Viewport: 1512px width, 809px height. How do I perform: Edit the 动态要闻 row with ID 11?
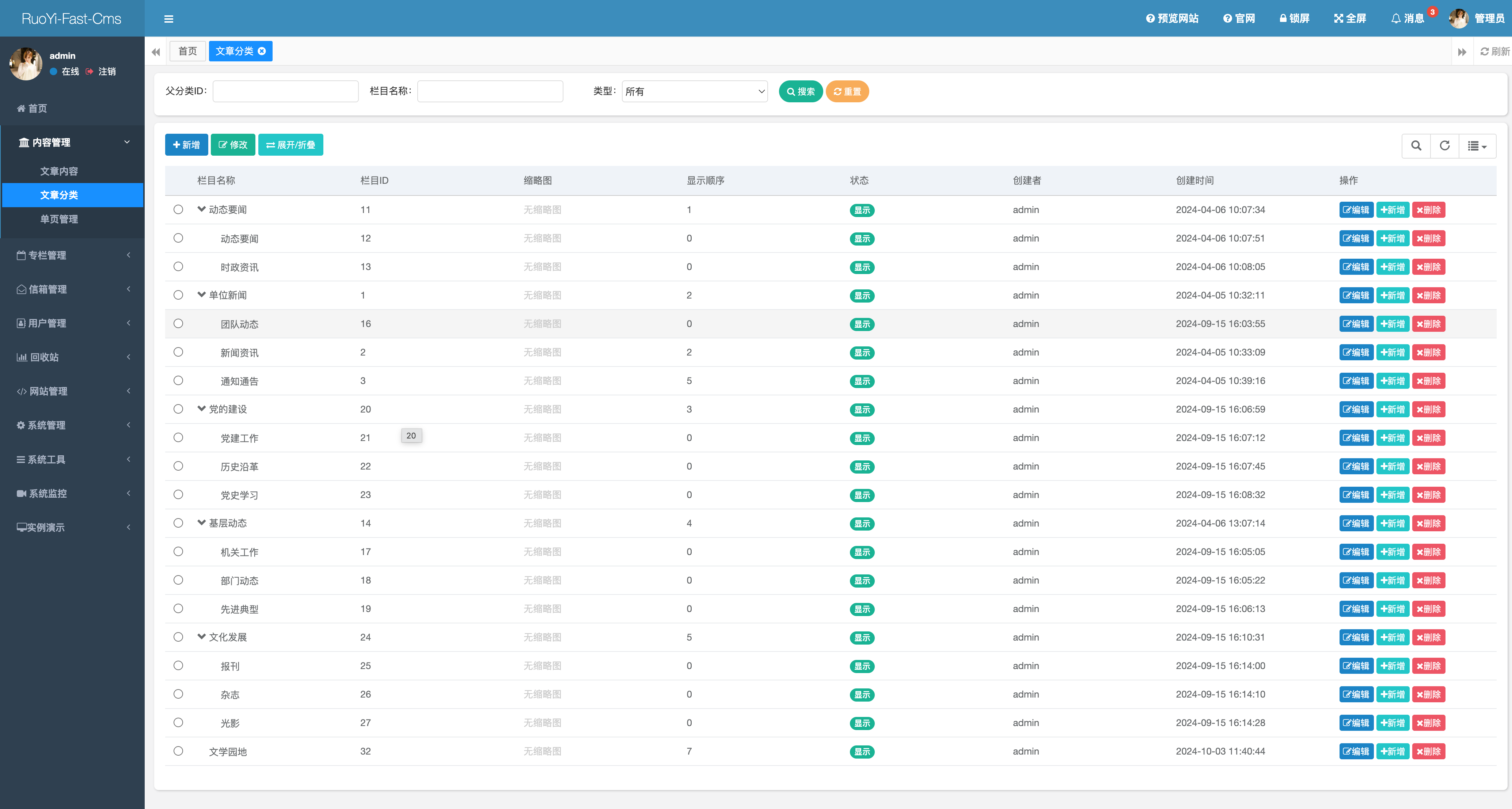(1356, 210)
